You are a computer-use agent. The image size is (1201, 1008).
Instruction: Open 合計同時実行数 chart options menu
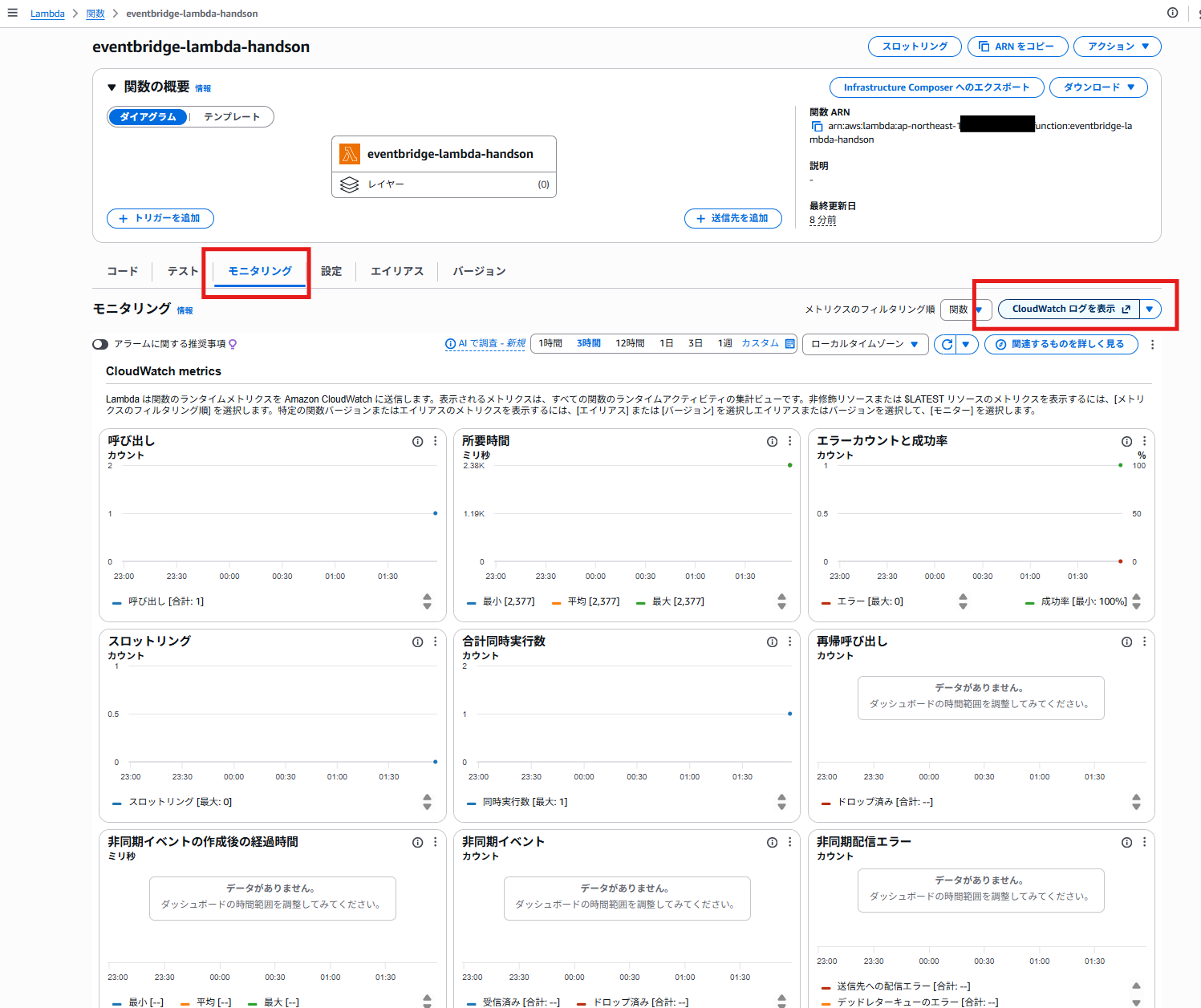(790, 642)
